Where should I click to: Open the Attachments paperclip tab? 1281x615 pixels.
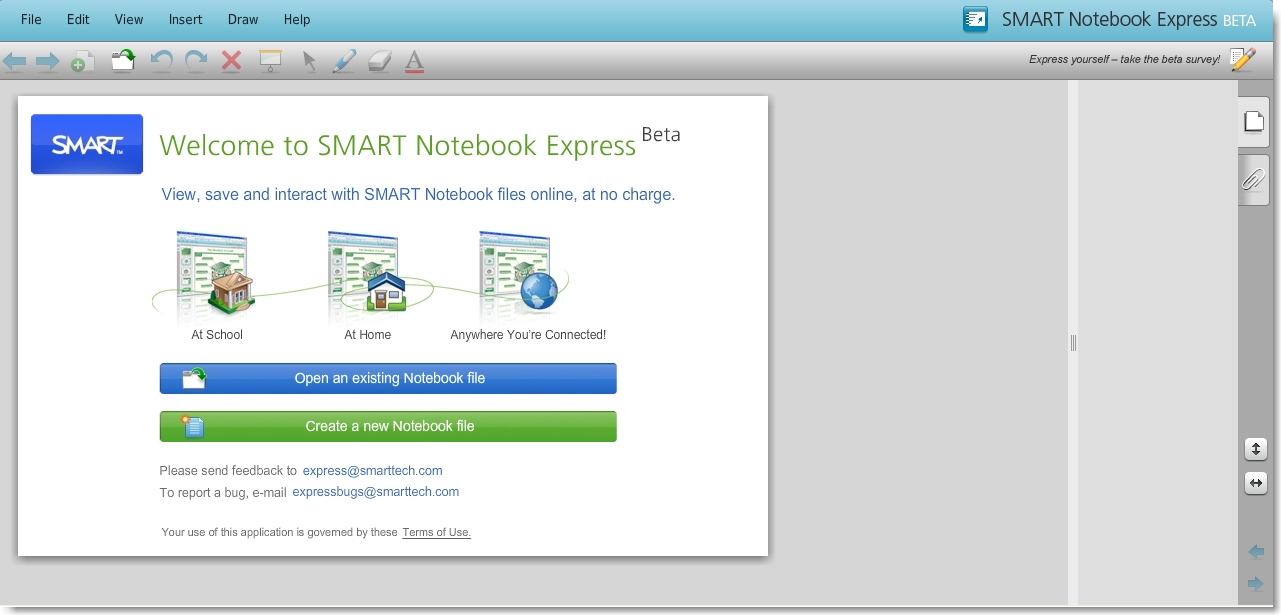pos(1254,180)
